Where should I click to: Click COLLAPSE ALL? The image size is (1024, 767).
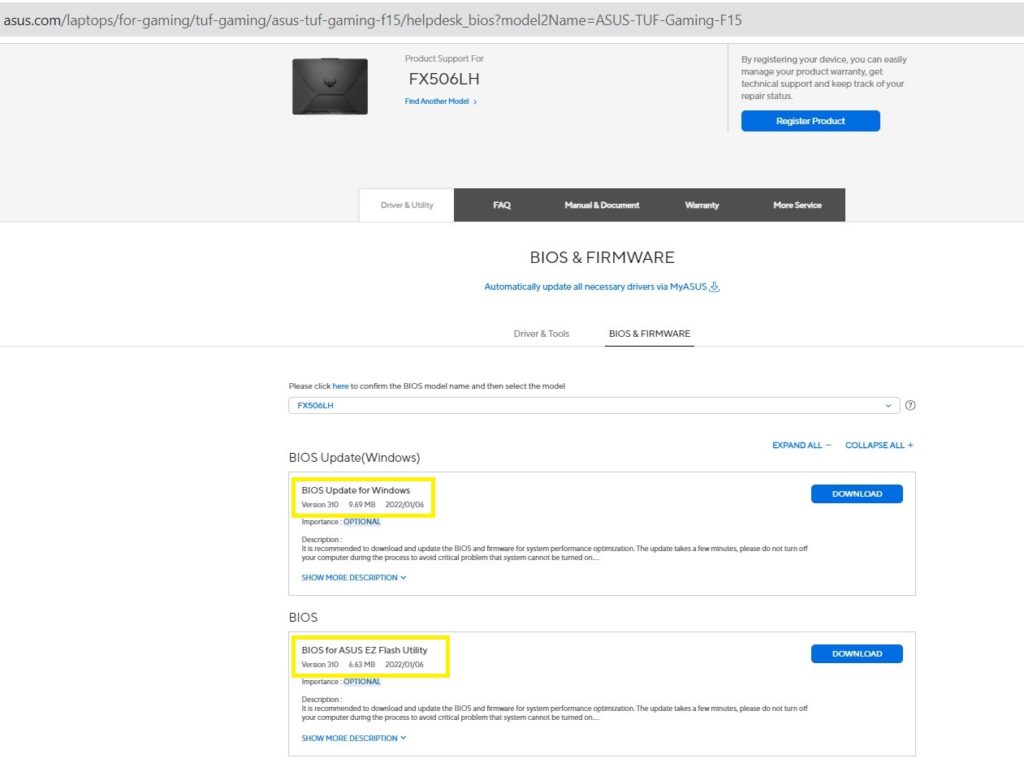pos(878,446)
